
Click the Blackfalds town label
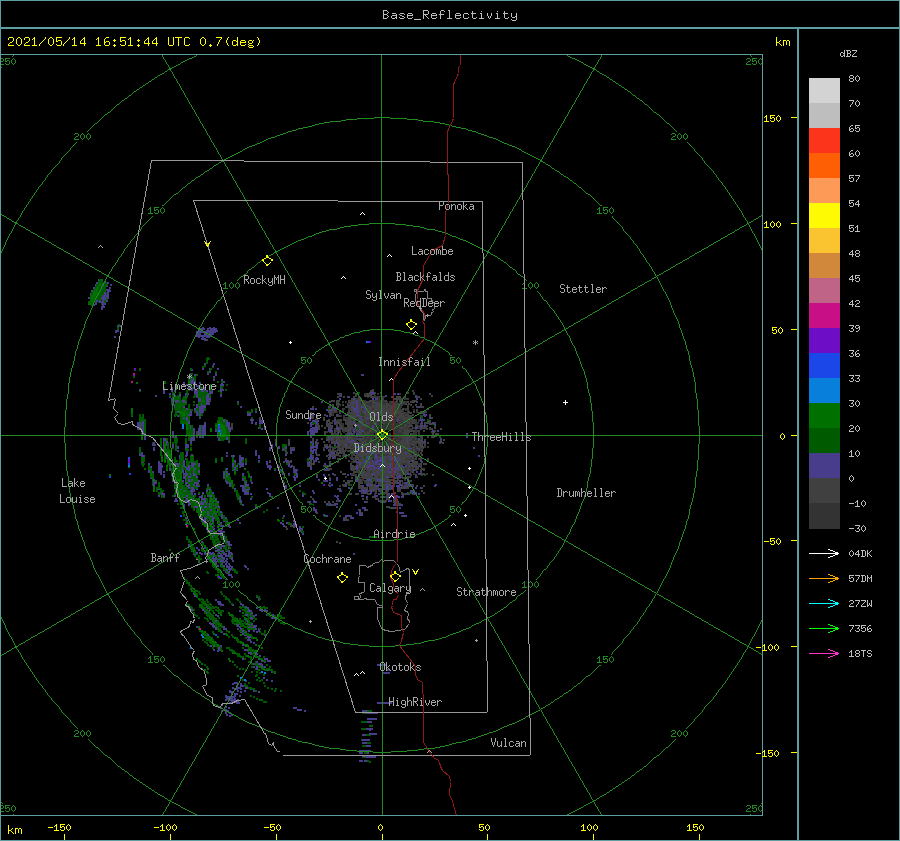tap(425, 277)
